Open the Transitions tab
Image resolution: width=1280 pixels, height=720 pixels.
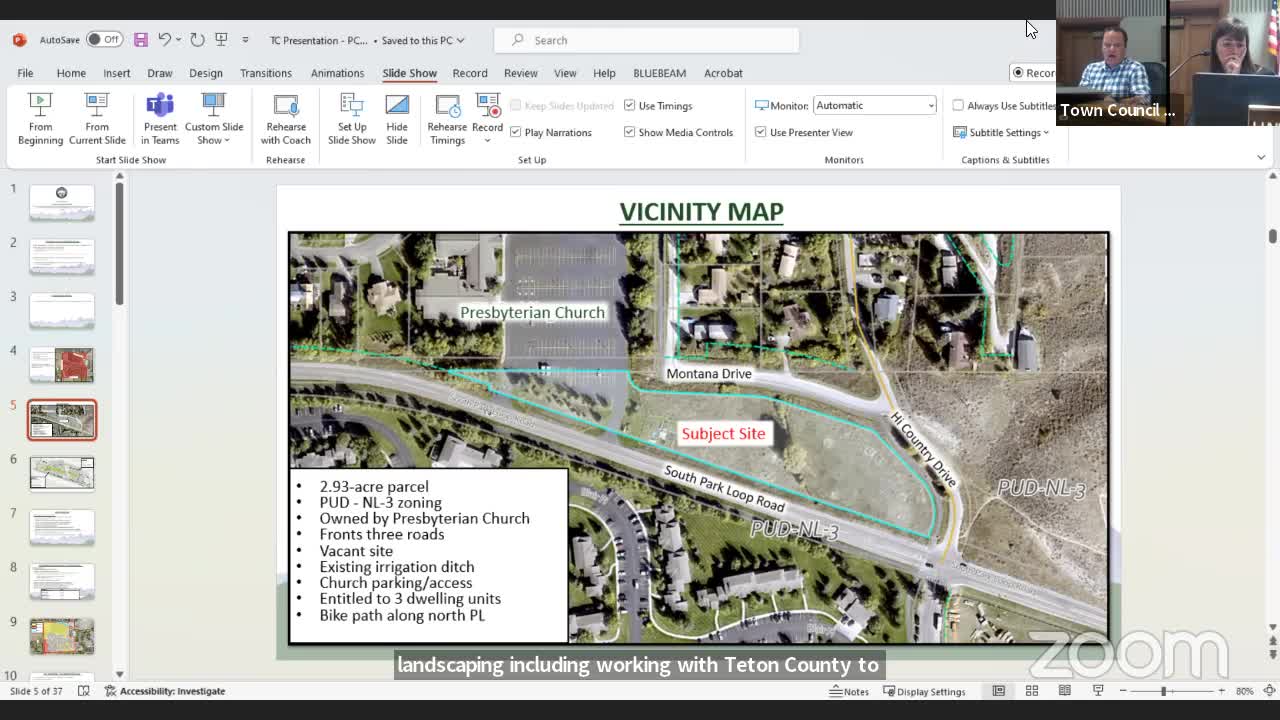pyautogui.click(x=265, y=73)
